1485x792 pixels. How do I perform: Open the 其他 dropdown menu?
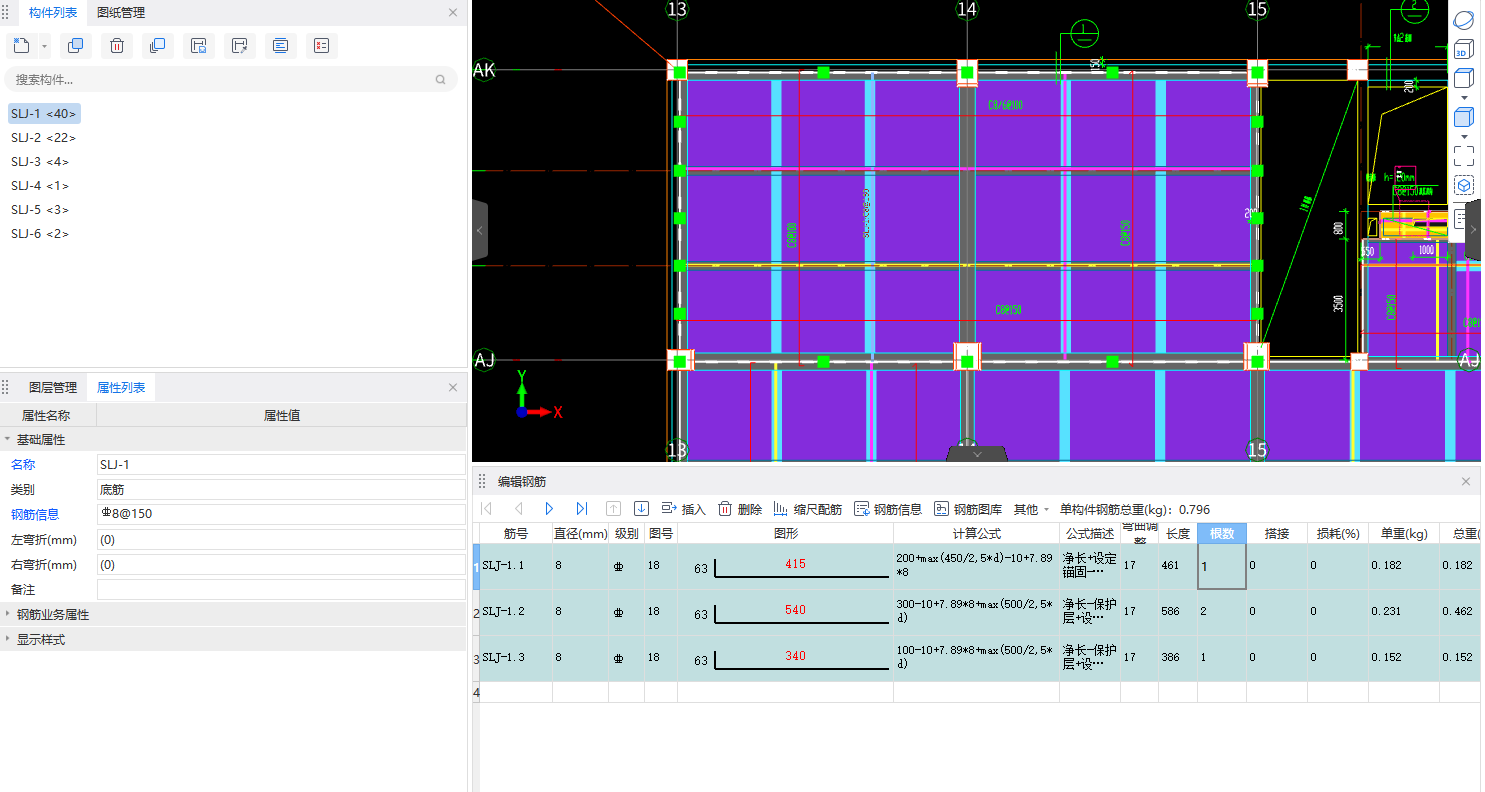[1031, 509]
